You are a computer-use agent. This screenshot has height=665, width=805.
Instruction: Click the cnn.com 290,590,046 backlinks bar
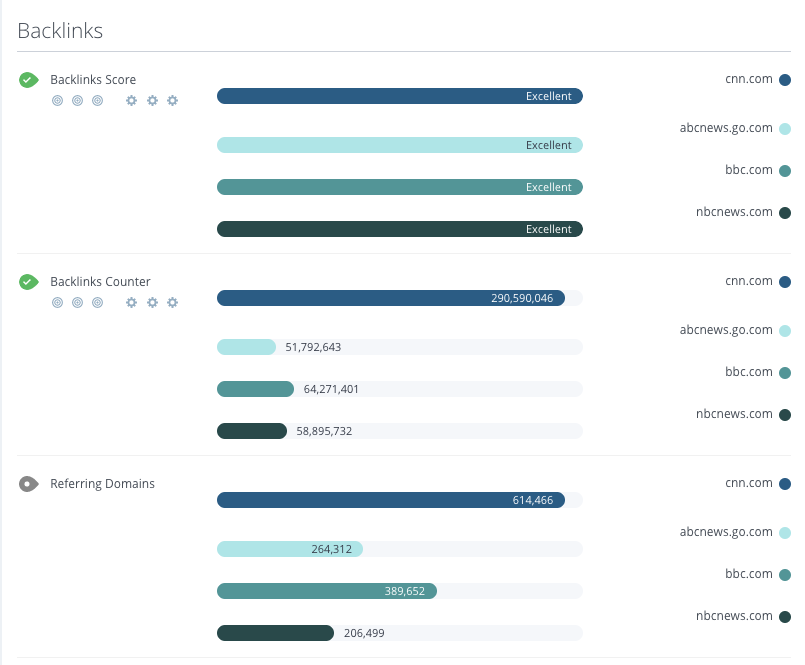(391, 298)
